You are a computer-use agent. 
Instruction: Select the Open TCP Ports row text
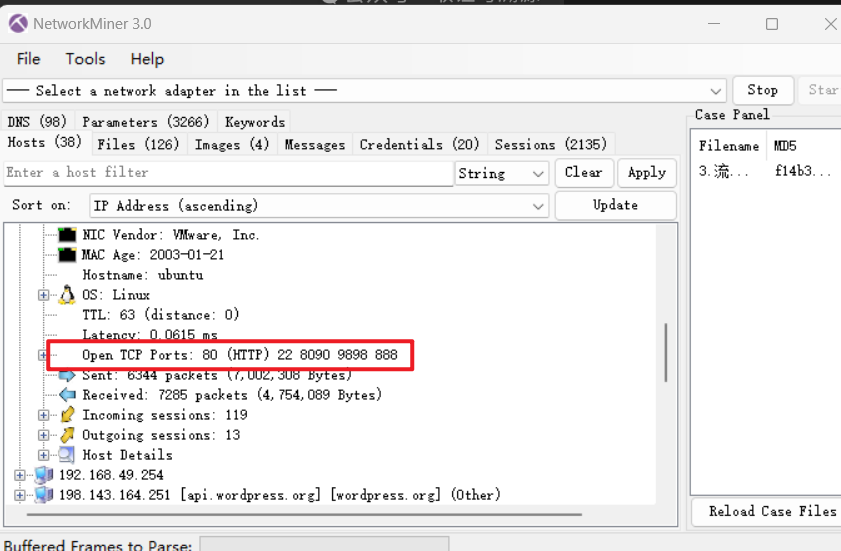point(240,355)
